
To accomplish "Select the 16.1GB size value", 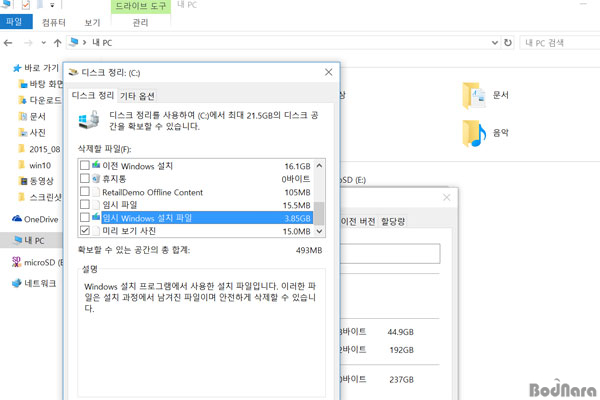I will click(297, 166).
